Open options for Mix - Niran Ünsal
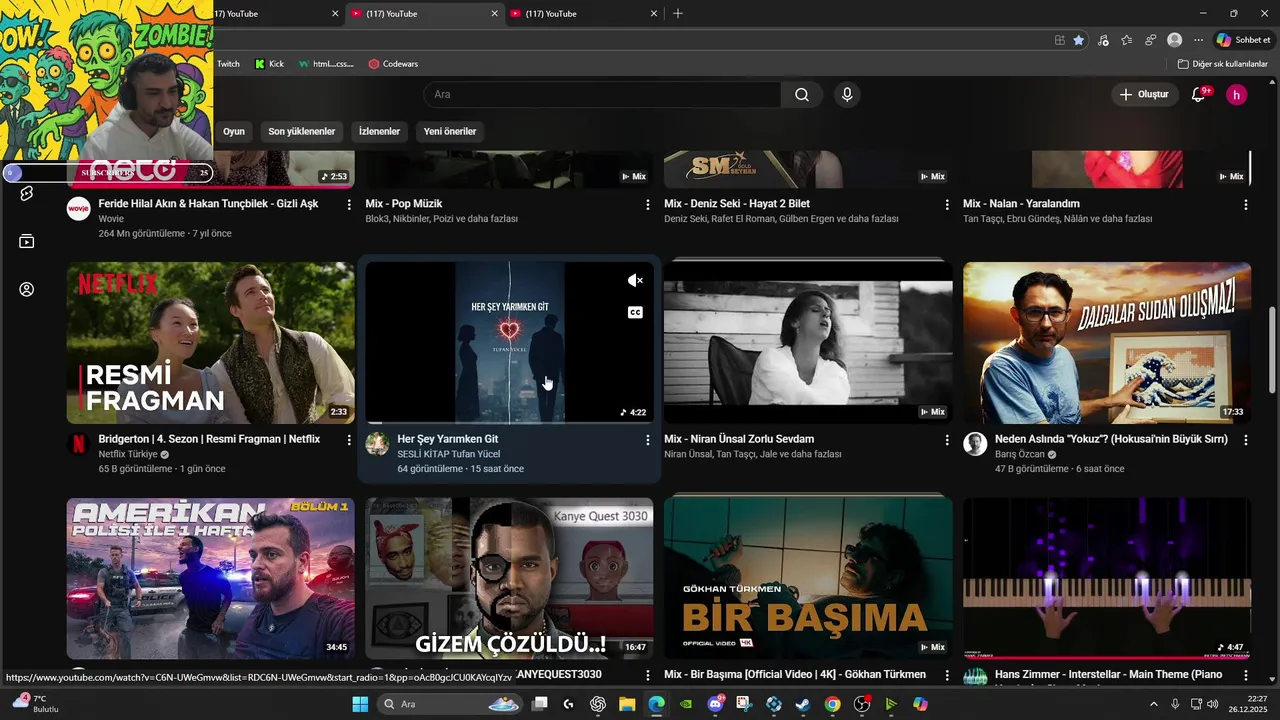The image size is (1280, 720). [x=947, y=440]
